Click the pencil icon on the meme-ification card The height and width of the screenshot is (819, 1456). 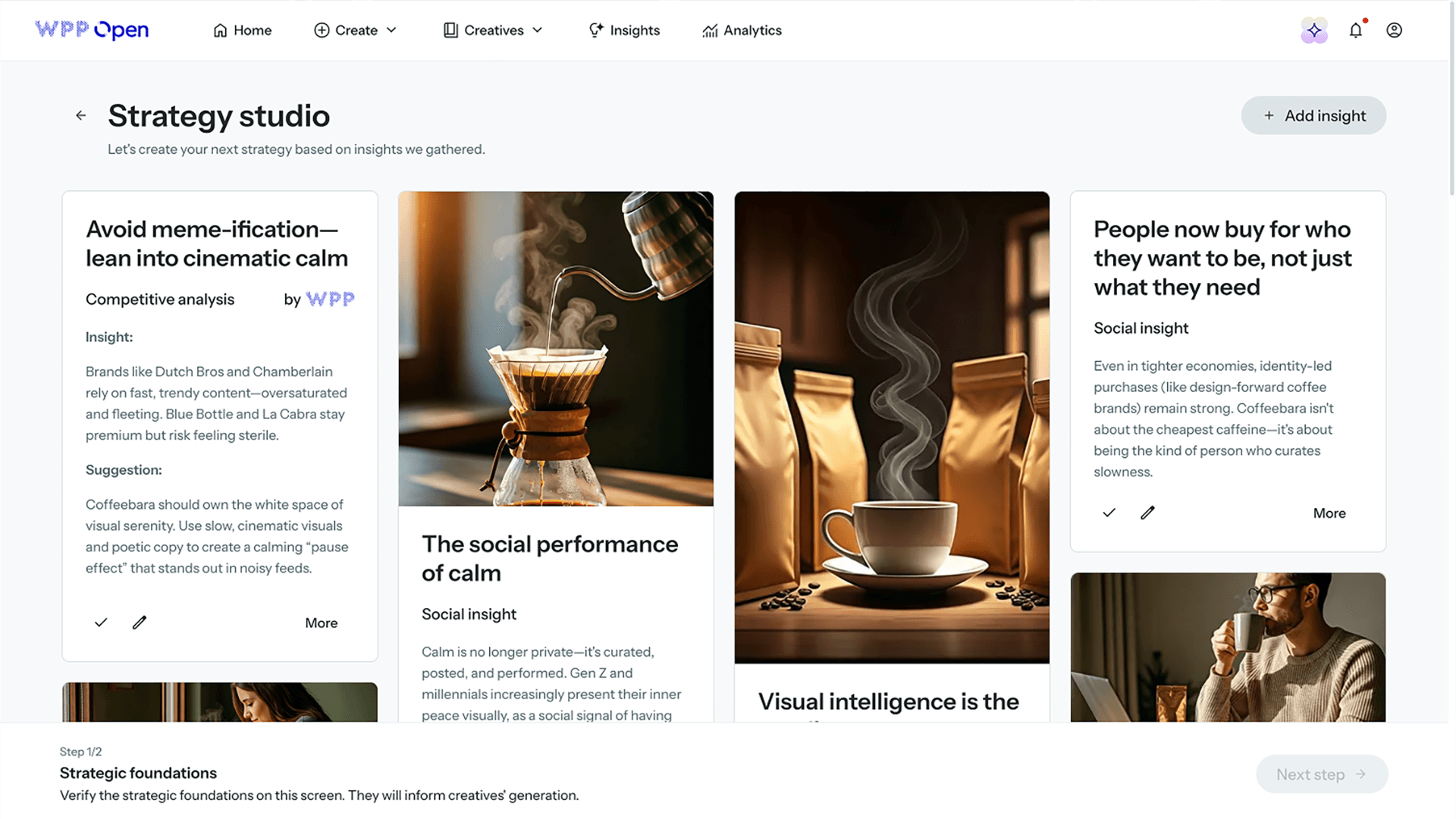point(139,622)
